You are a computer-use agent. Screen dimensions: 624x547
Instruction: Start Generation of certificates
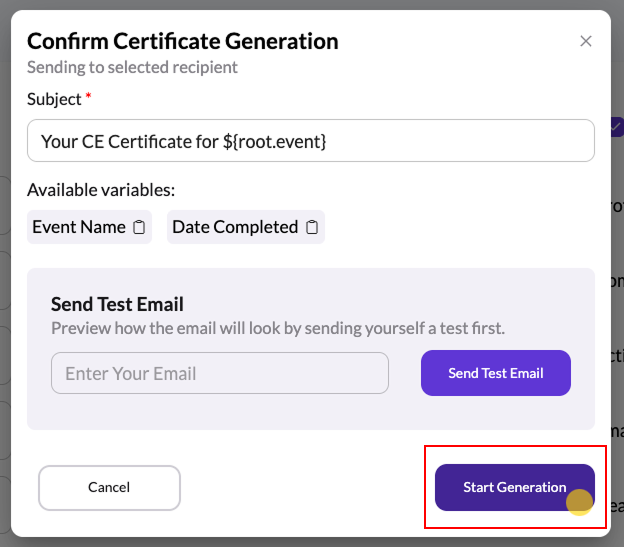click(515, 487)
